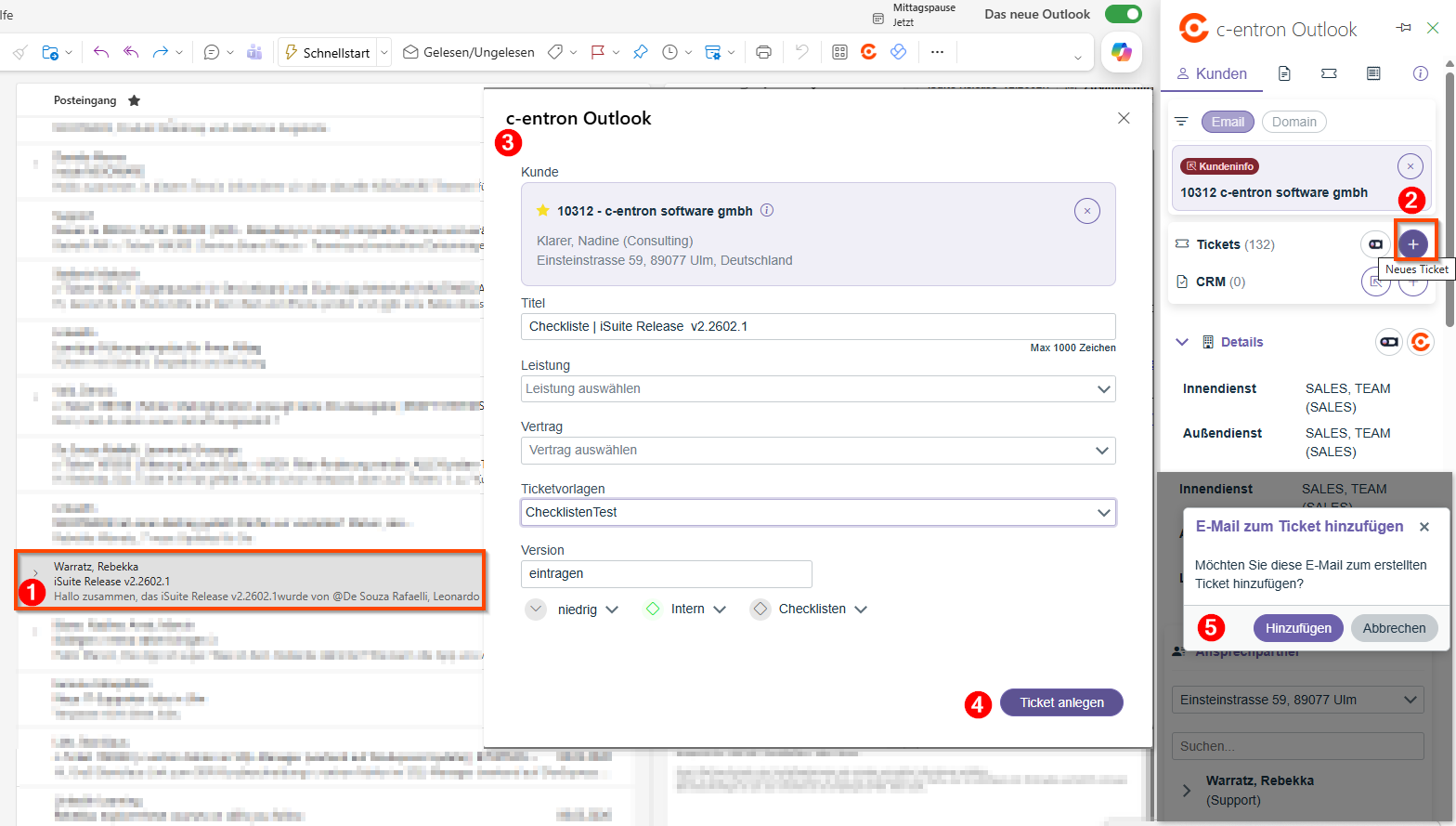Toggle the Das neue Outlook switch

(1124, 14)
